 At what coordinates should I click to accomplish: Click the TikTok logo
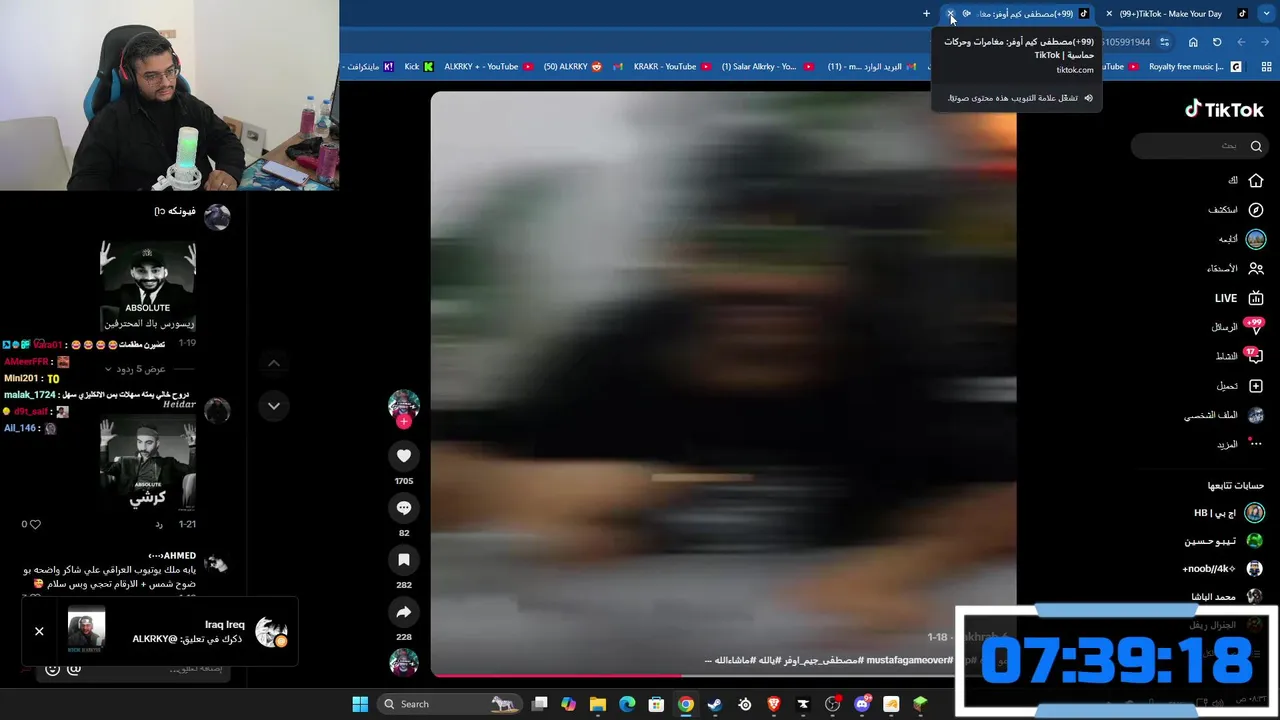click(x=1224, y=109)
